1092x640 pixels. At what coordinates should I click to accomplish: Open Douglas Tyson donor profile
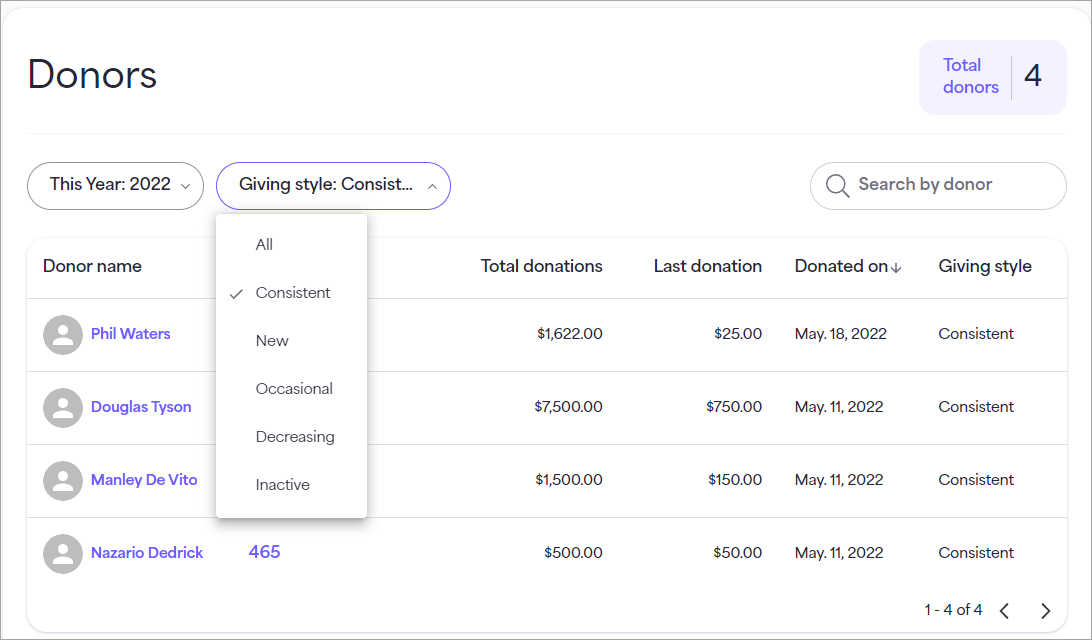(141, 407)
